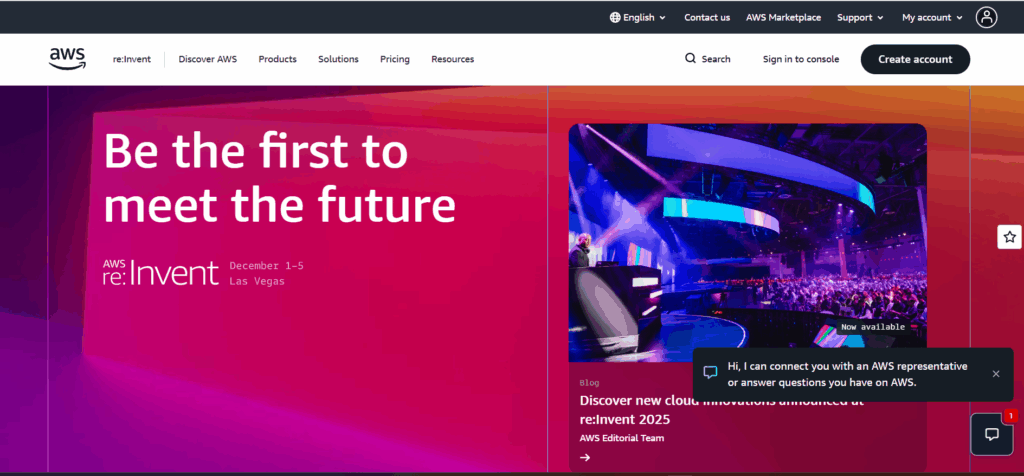Viewport: 1024px width, 476px height.
Task: Click the AWS logo
Action: (67, 59)
